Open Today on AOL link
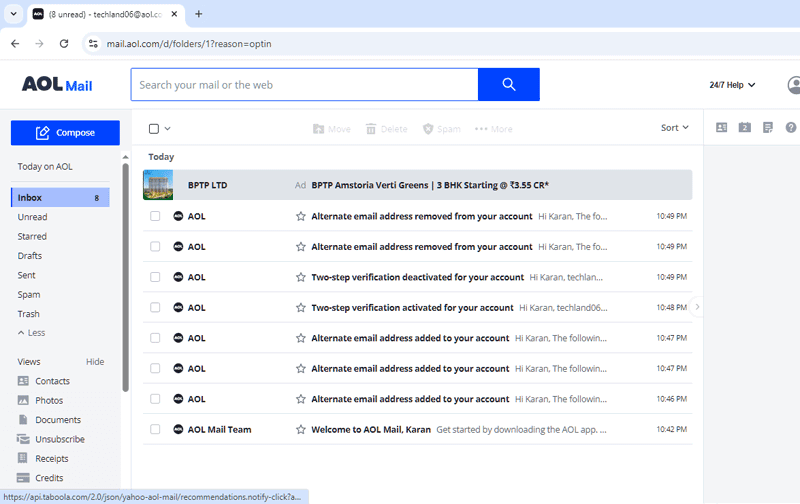The image size is (800, 504). 45,166
